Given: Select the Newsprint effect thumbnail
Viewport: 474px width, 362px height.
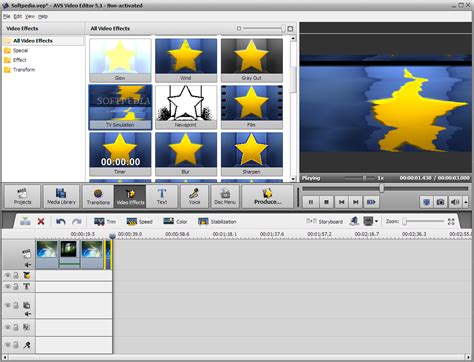Looking at the screenshot, I should coord(186,107).
